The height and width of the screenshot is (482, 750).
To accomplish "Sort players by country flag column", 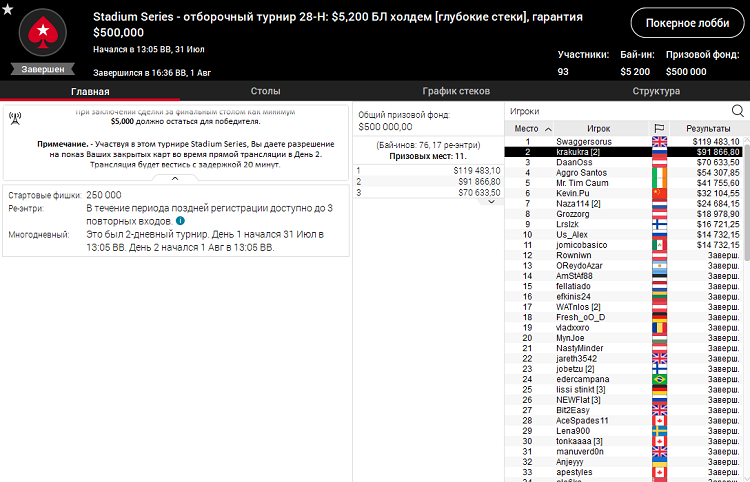I will point(659,129).
